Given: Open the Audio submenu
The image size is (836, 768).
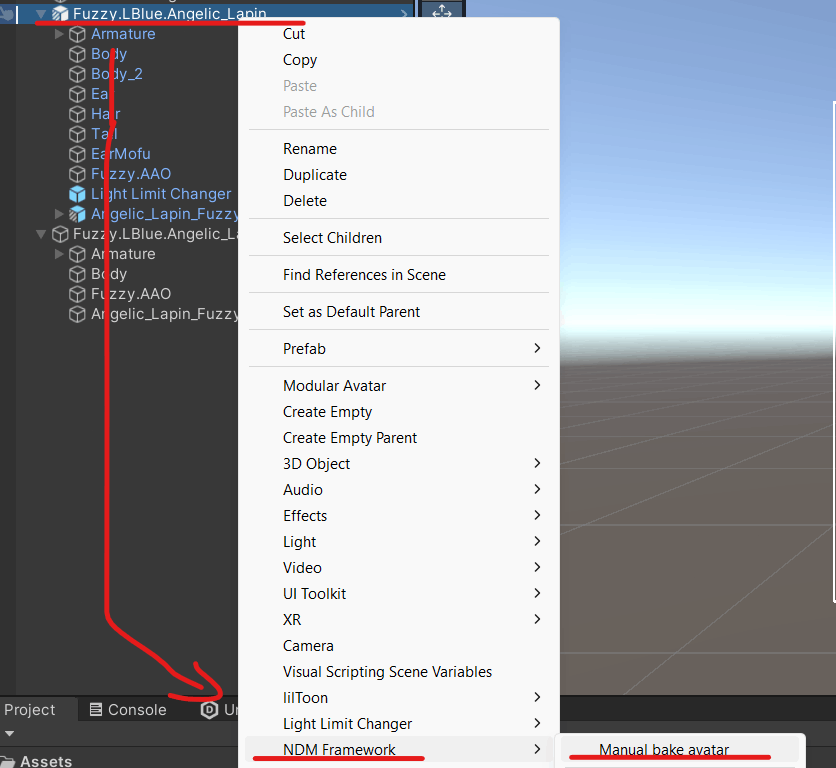Looking at the screenshot, I should tap(399, 490).
